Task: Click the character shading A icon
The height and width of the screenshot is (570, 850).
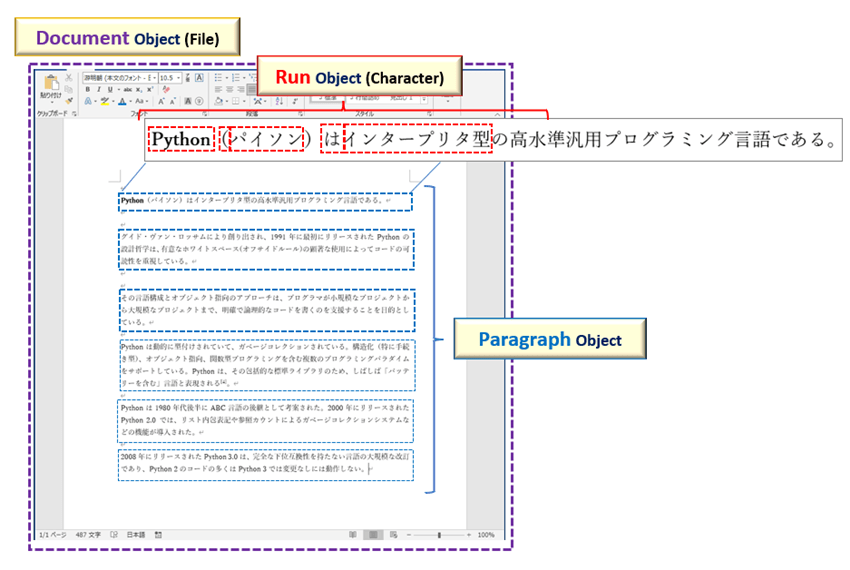Action: point(188,101)
